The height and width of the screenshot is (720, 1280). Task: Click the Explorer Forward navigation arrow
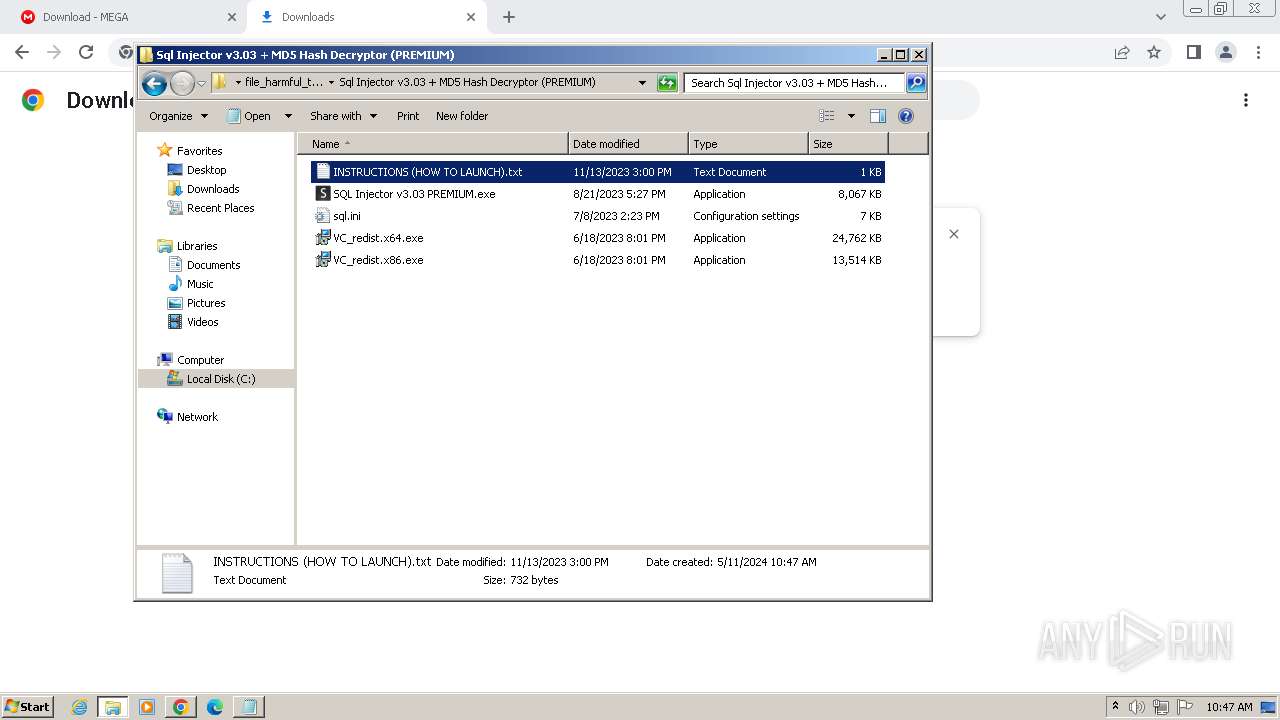182,83
